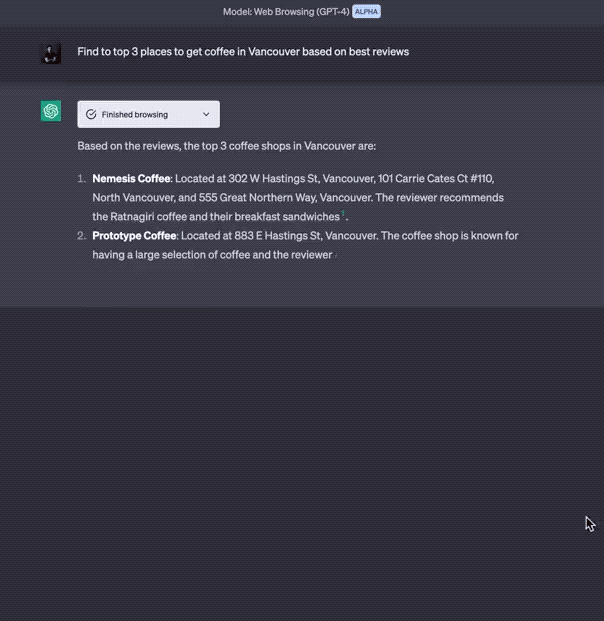The width and height of the screenshot is (604, 621).
Task: Click the empty area below the response
Action: click(300, 450)
